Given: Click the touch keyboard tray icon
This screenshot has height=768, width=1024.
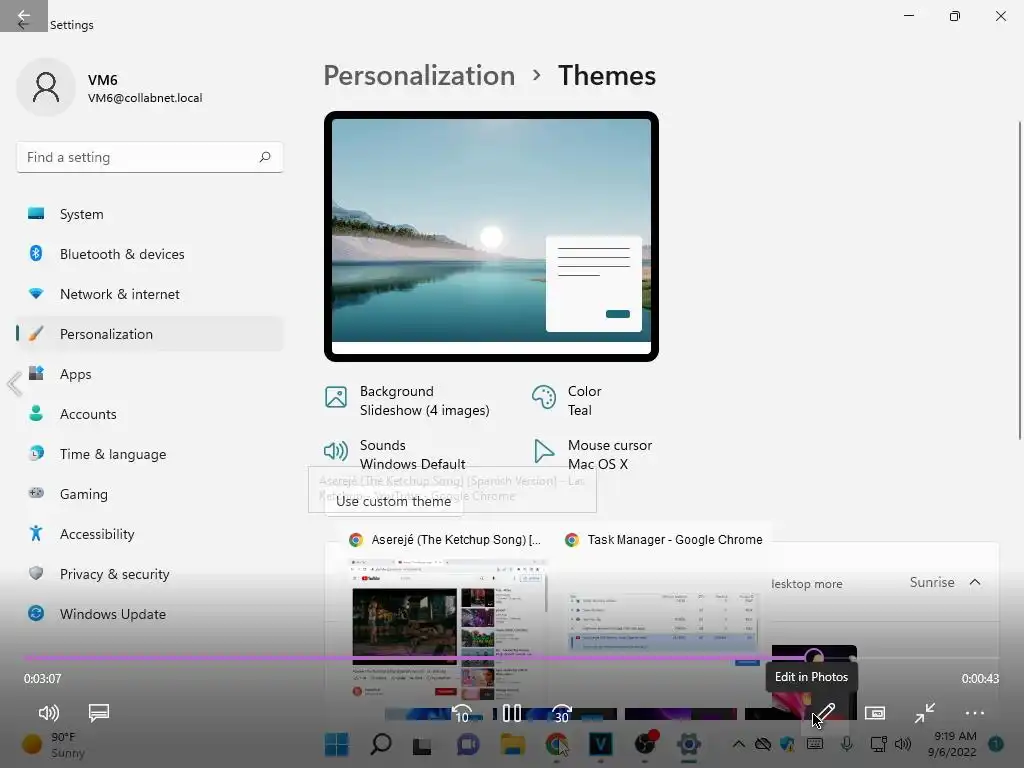Looking at the screenshot, I should [x=814, y=744].
